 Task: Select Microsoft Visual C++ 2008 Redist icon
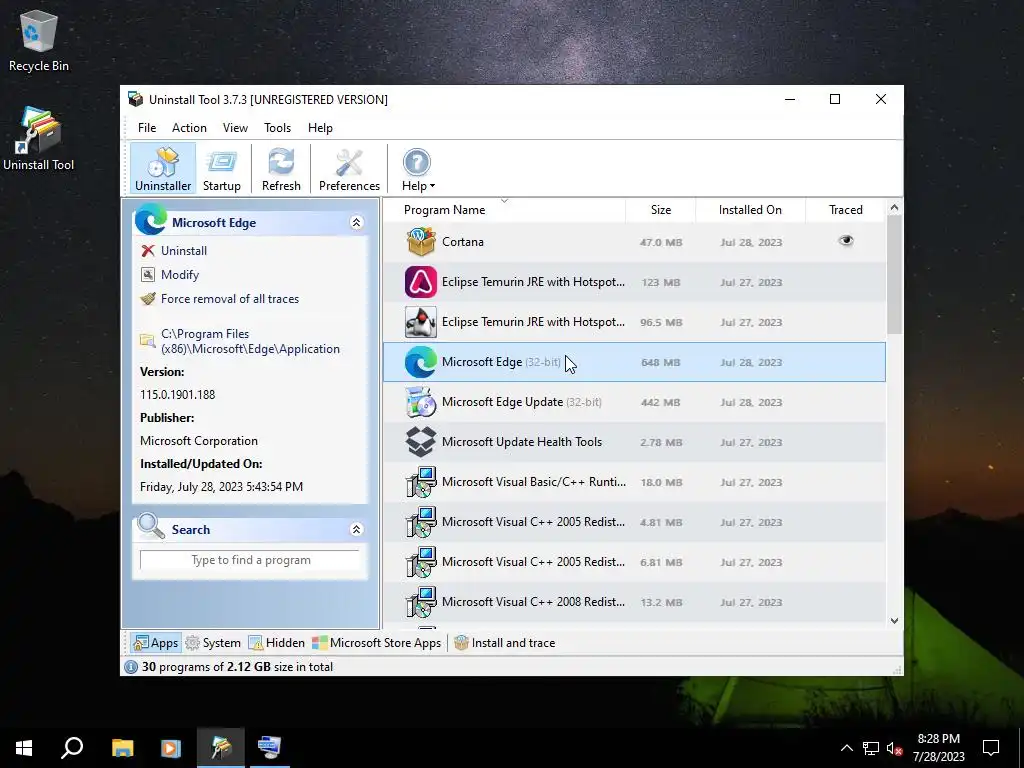point(421,601)
